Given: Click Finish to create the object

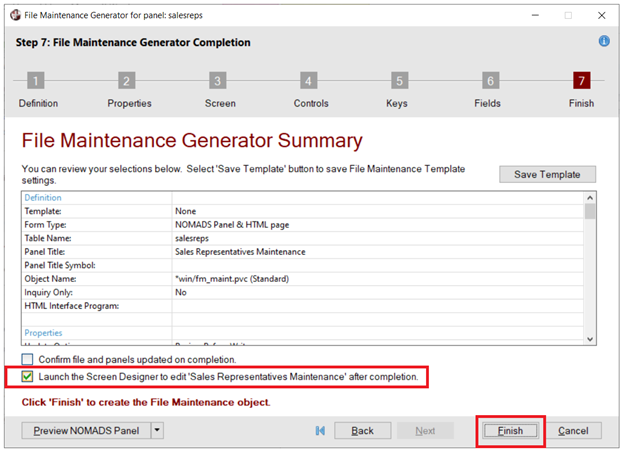Looking at the screenshot, I should point(511,430).
